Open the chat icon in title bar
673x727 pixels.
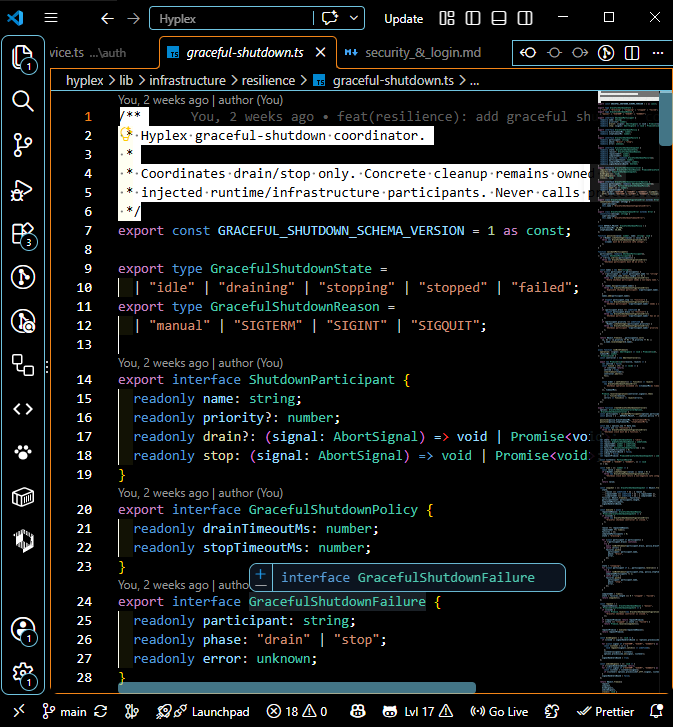(x=330, y=18)
